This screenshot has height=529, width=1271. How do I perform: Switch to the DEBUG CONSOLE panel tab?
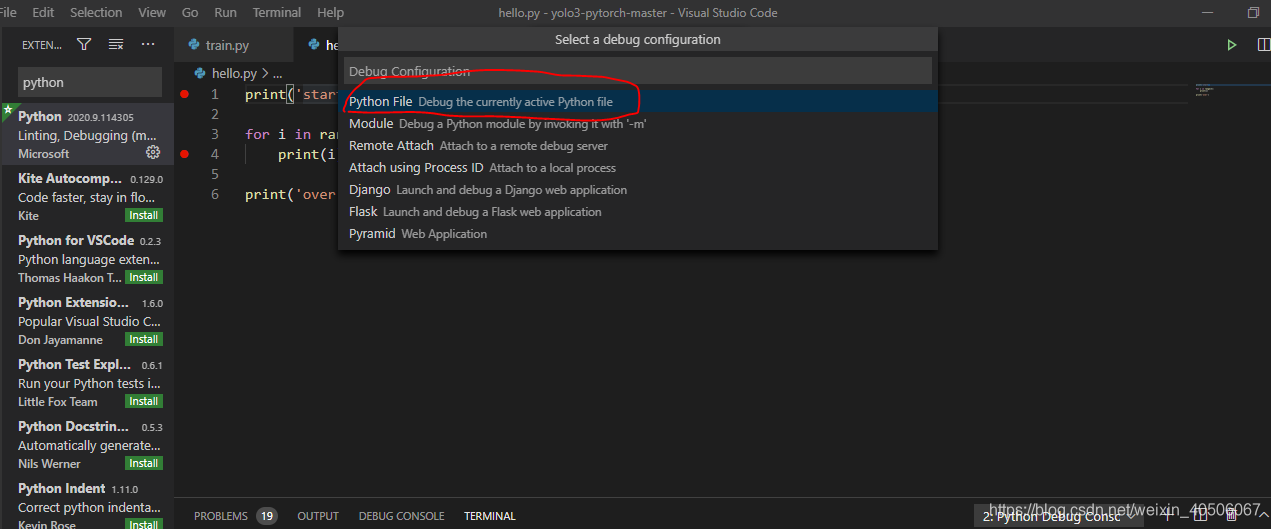[x=401, y=516]
